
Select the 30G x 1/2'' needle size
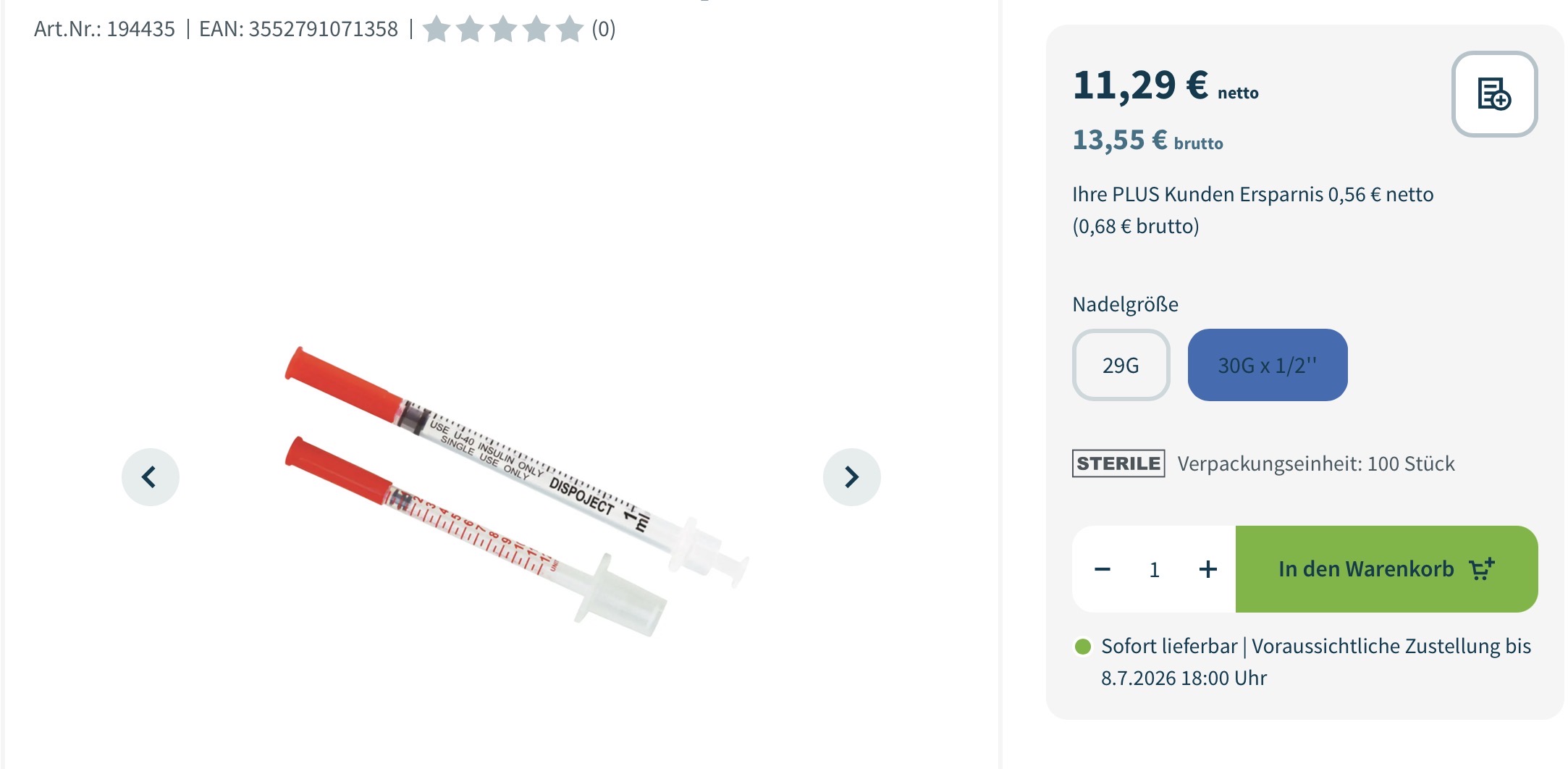coord(1268,365)
